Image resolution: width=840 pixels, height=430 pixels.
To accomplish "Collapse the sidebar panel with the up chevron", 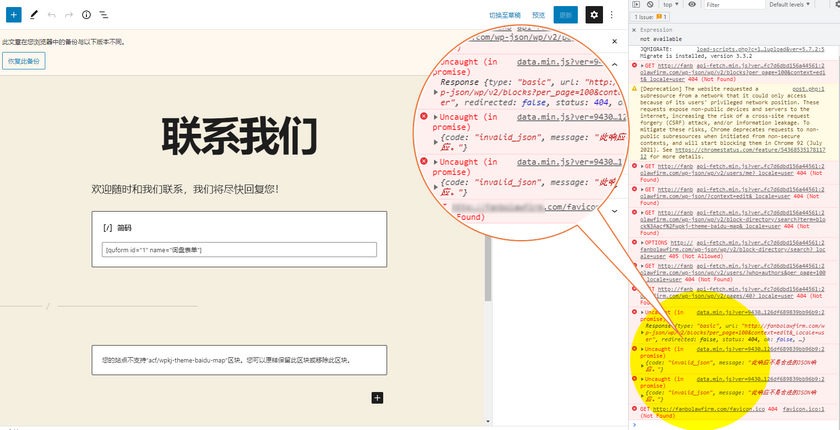I will (614, 64).
